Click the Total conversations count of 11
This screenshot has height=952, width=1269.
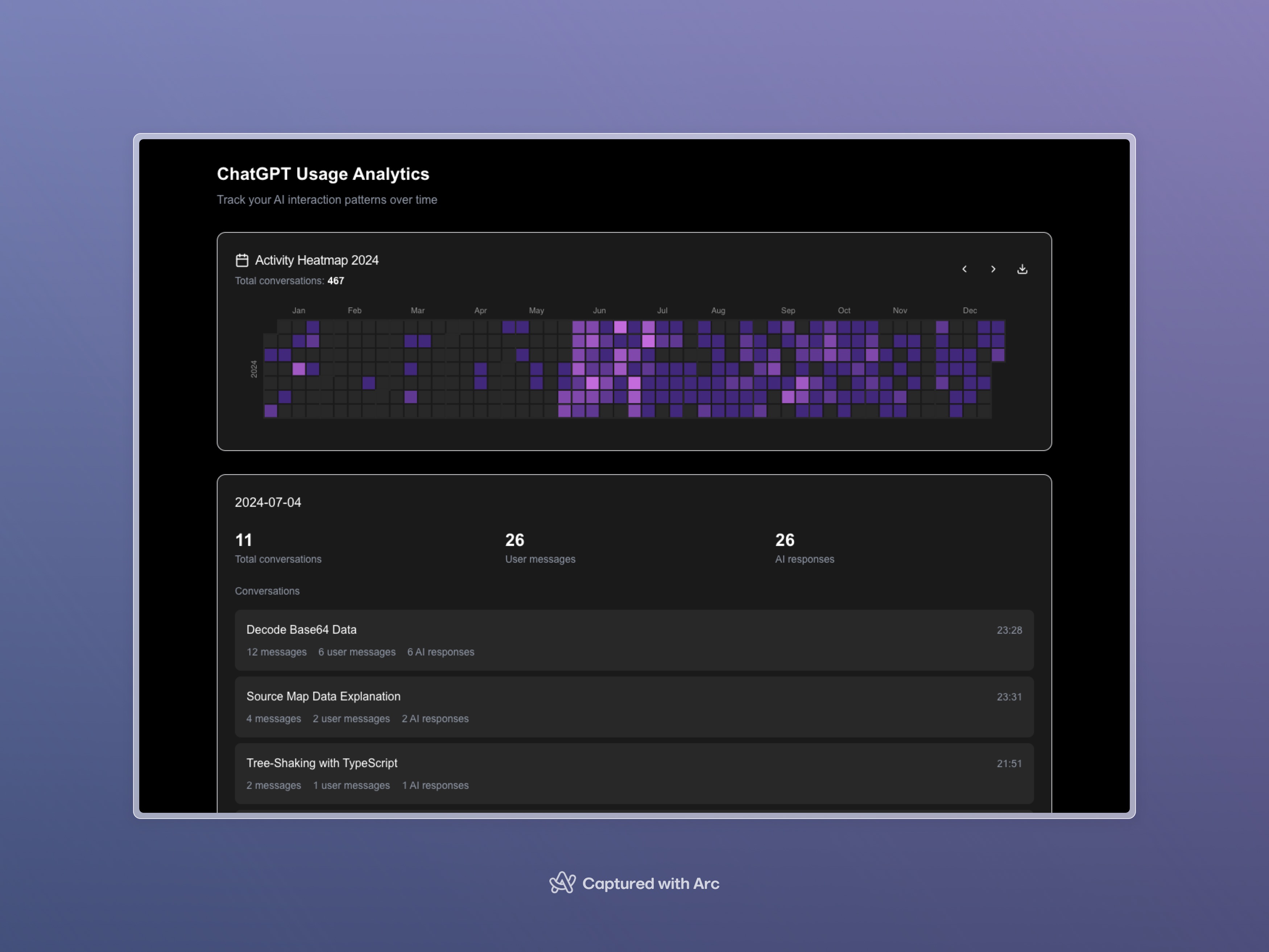tap(243, 540)
